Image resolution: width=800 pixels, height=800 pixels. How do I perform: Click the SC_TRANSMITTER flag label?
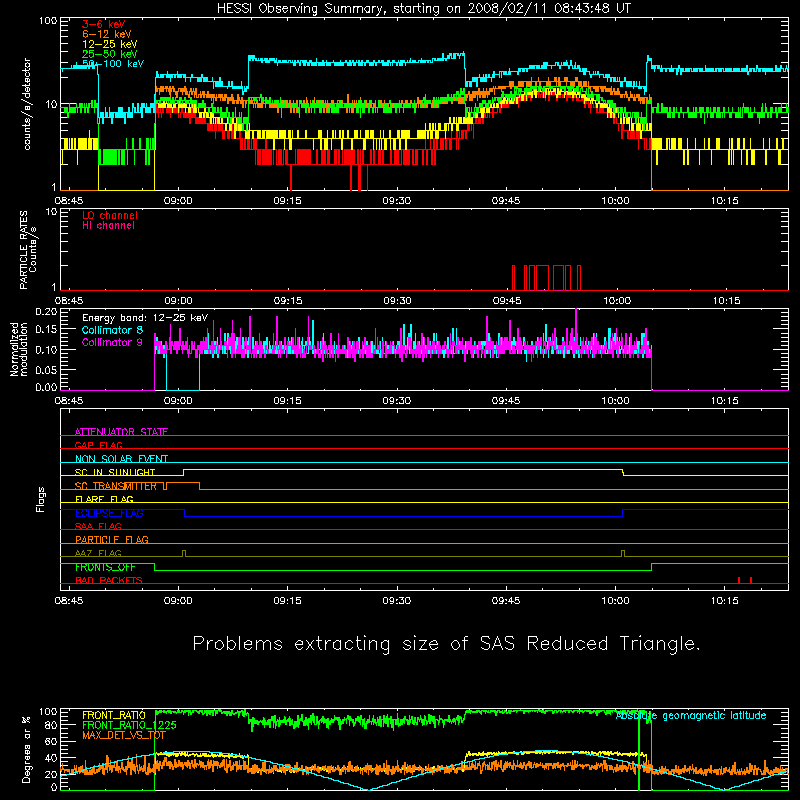[116, 486]
